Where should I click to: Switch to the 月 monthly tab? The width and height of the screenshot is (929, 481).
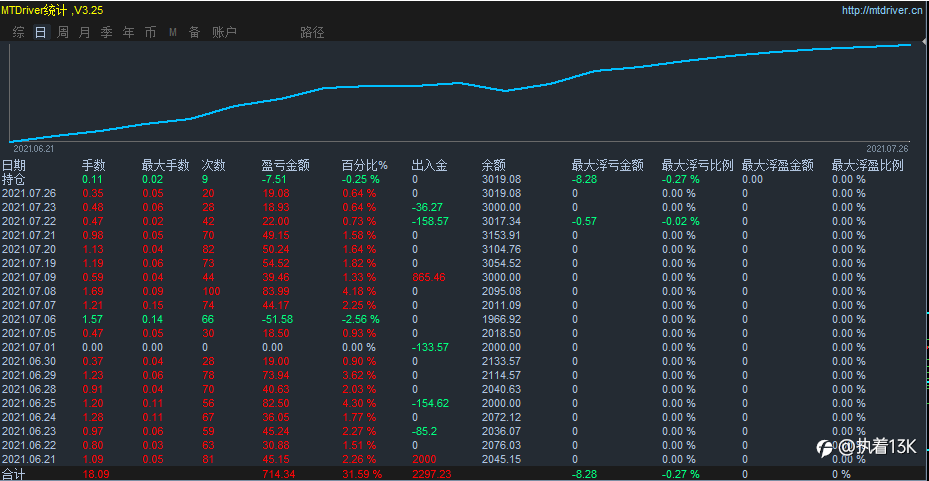point(84,32)
